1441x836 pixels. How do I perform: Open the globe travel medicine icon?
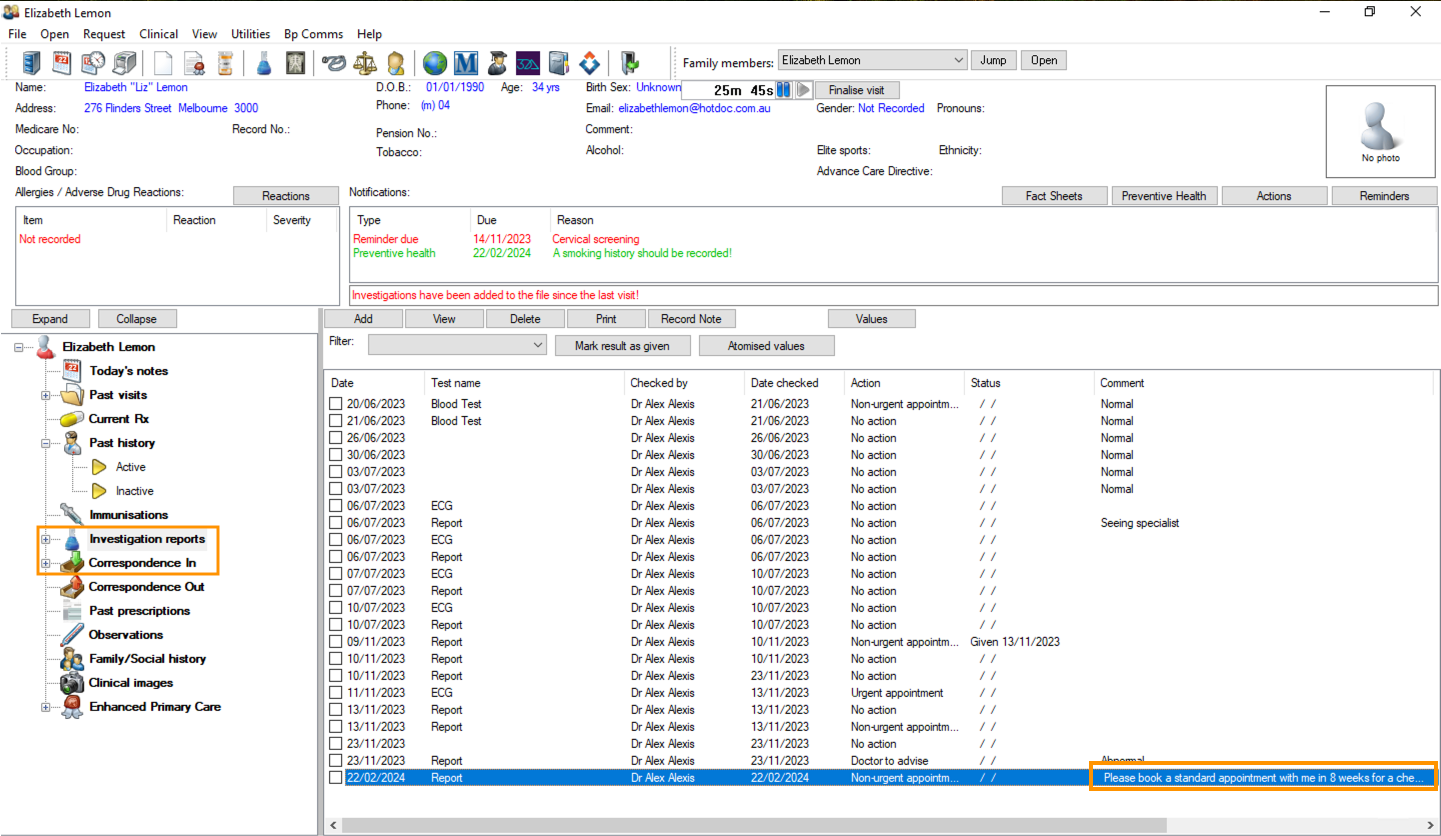click(435, 63)
